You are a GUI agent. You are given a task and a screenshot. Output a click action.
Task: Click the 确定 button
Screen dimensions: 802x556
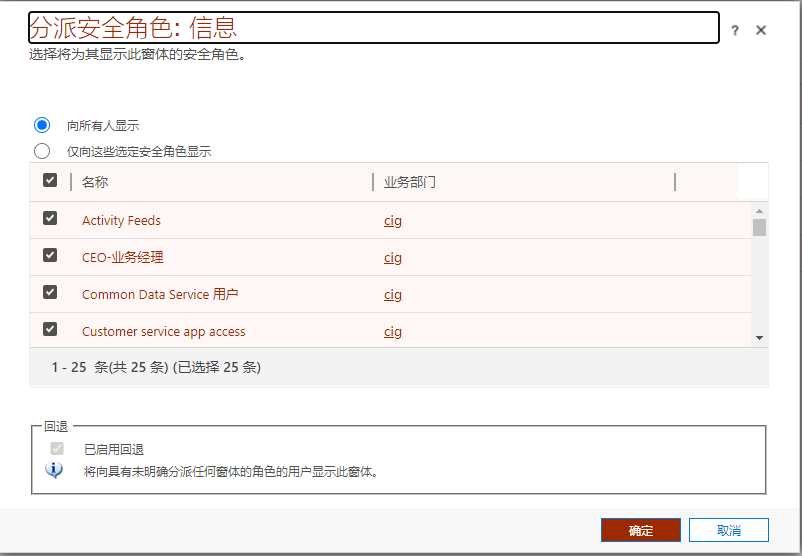[641, 530]
